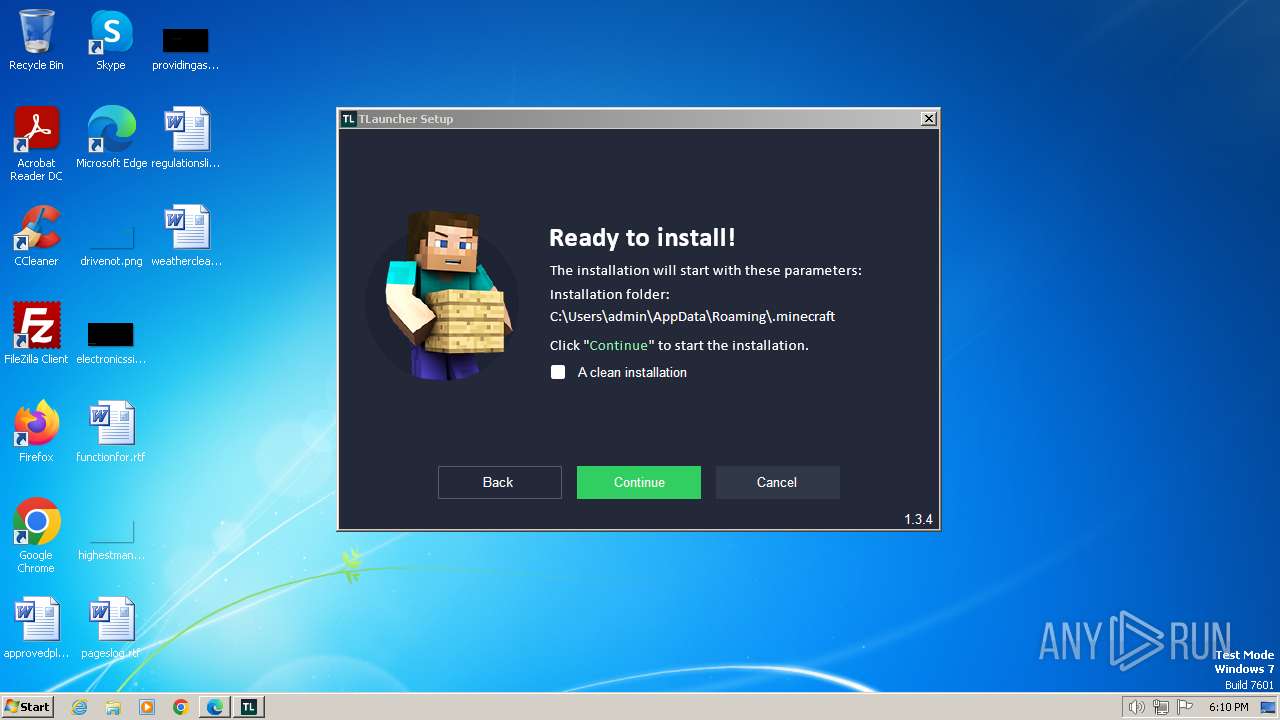Select the providingas desktop file
Viewport: 1280px width, 720px height.
tap(185, 47)
